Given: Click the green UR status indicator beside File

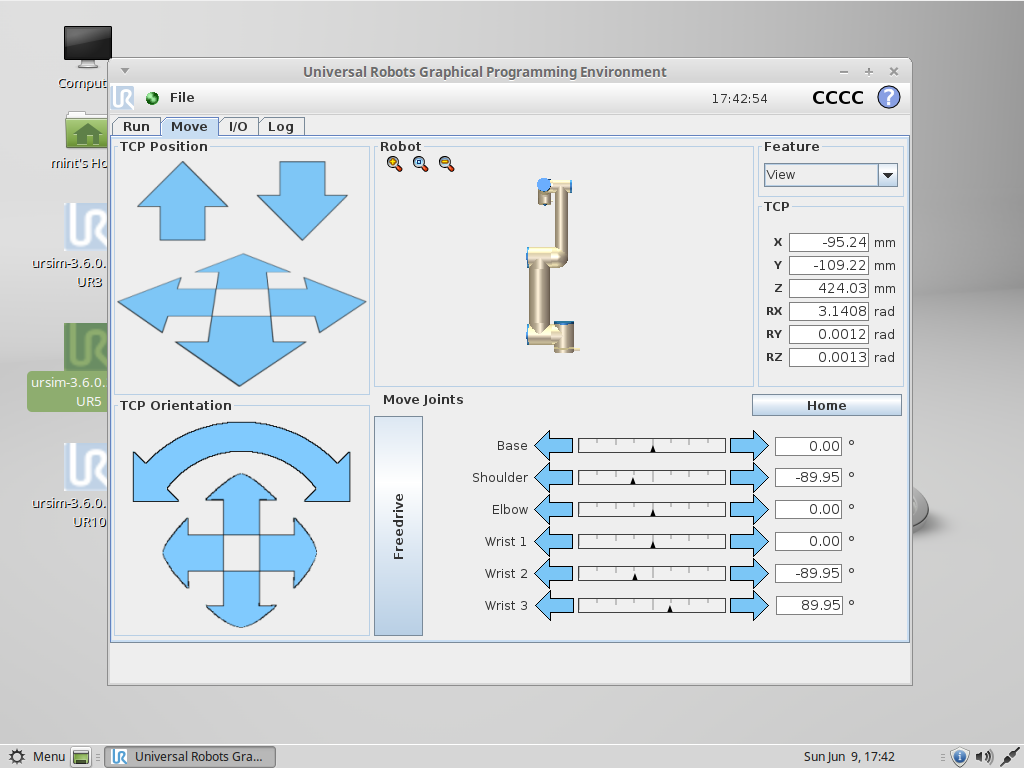Looking at the screenshot, I should [152, 97].
